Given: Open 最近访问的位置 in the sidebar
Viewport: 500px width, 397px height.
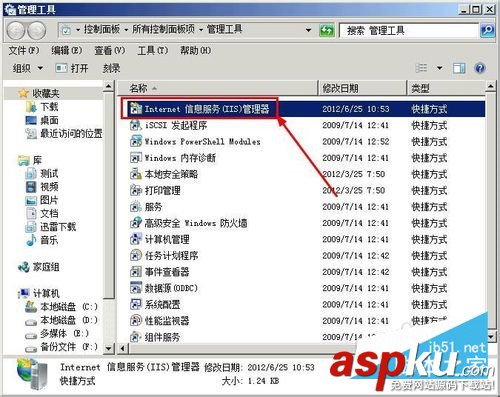Looking at the screenshot, I should (x=71, y=133).
